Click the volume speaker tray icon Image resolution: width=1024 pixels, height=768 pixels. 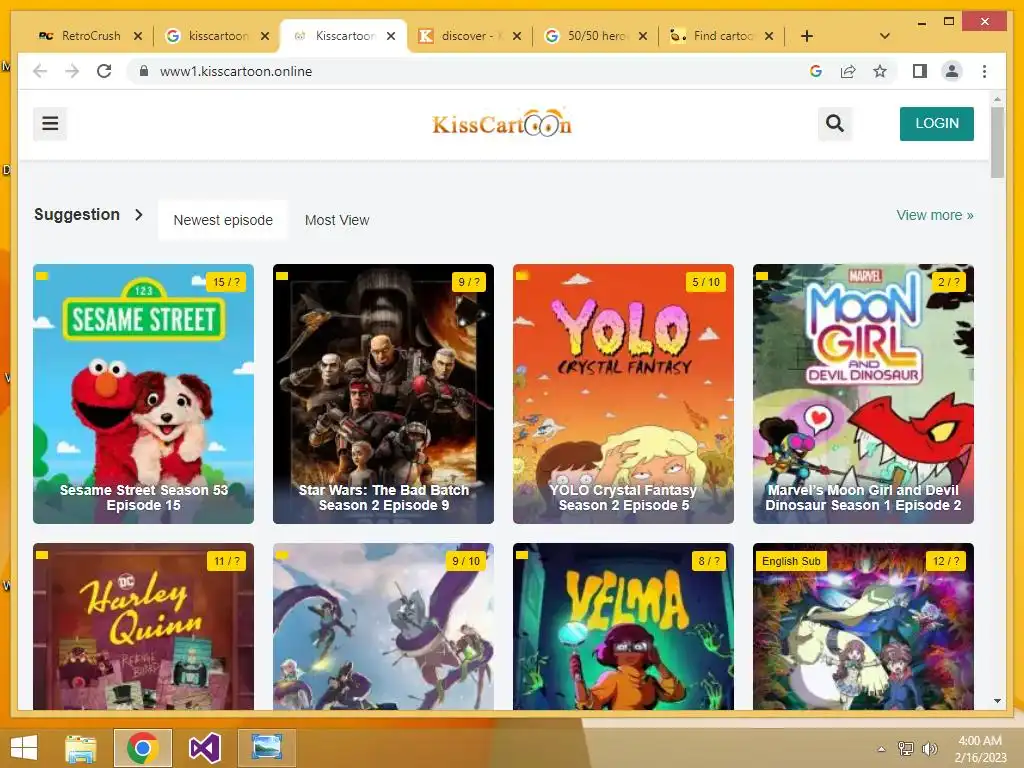(x=929, y=748)
